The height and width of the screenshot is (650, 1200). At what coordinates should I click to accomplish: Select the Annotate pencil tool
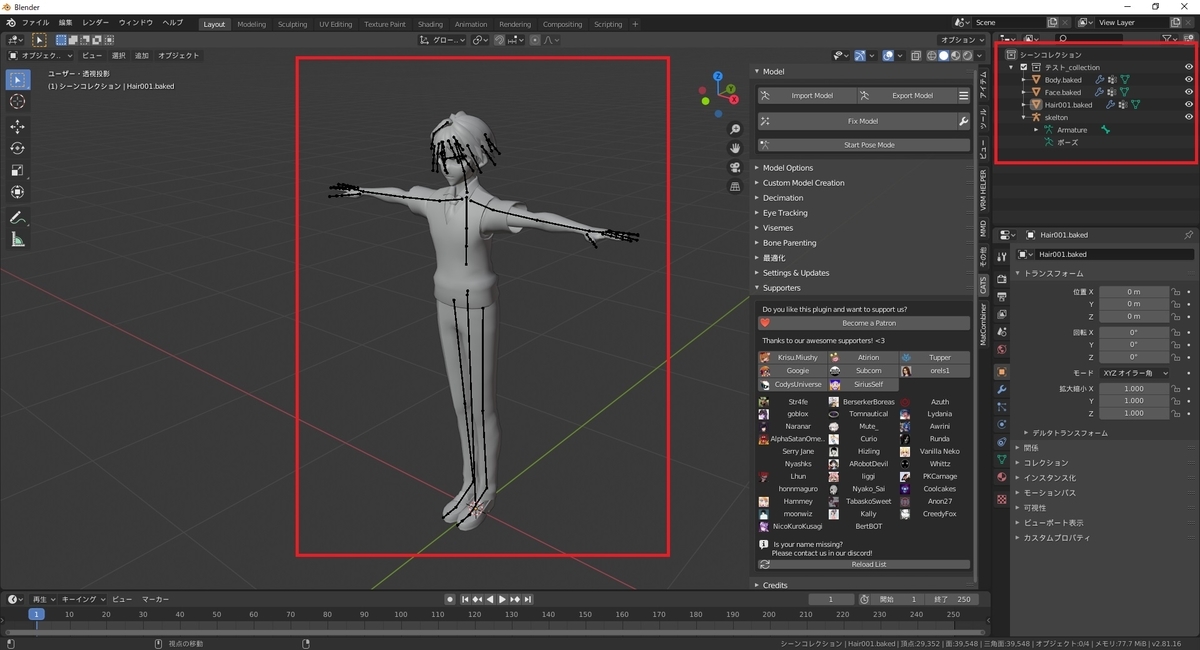pyautogui.click(x=17, y=217)
